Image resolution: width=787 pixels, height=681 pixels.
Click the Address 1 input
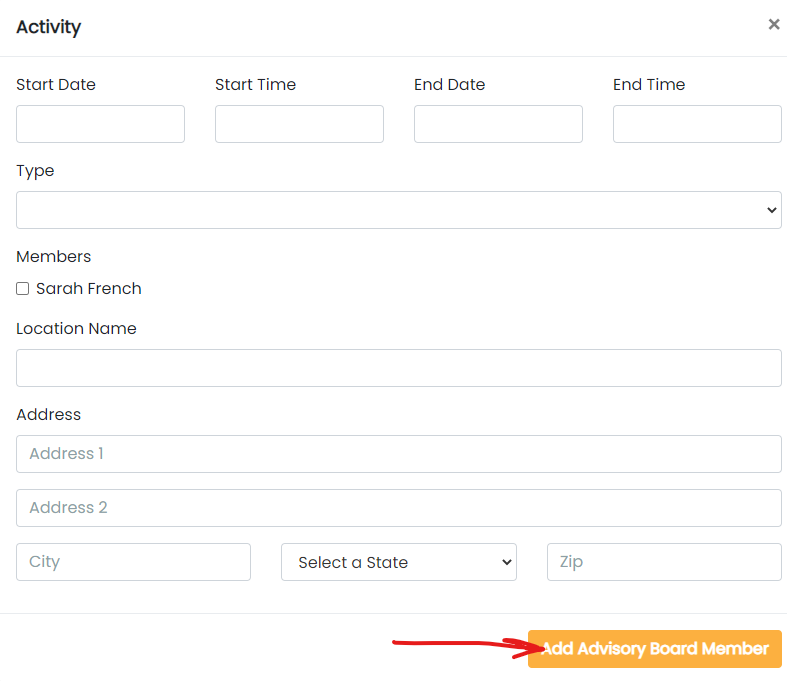click(x=398, y=454)
